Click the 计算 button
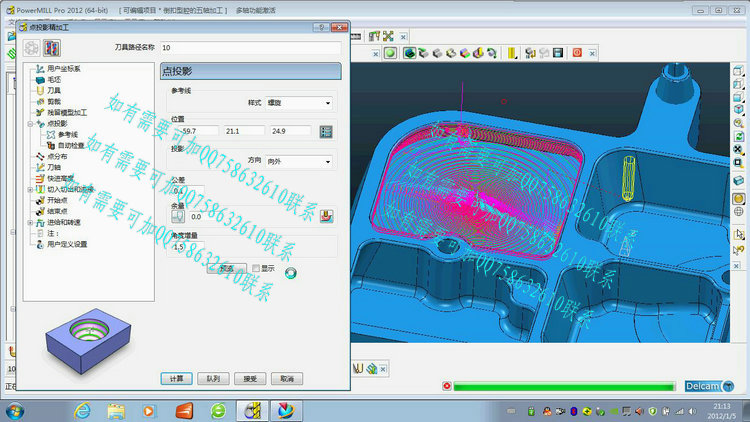 pyautogui.click(x=176, y=379)
